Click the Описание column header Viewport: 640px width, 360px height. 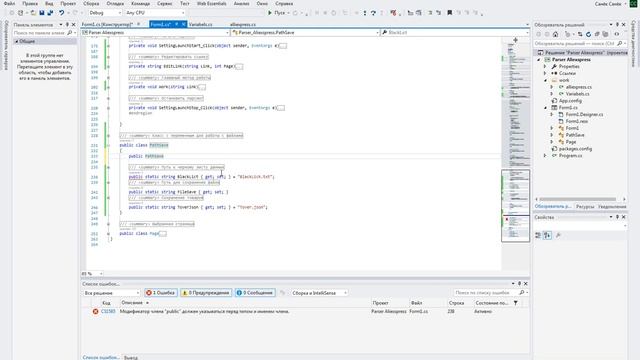[132, 303]
